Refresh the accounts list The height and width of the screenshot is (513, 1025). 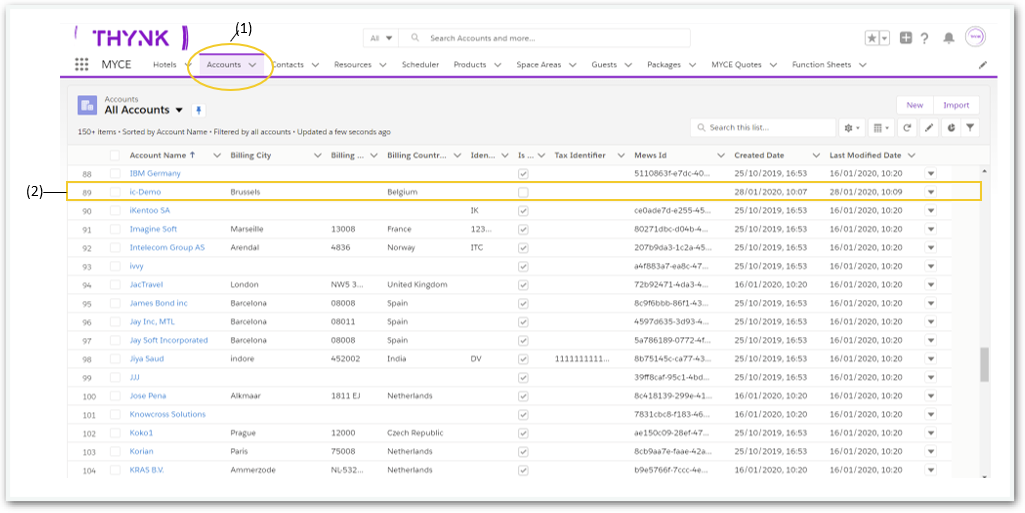pos(907,128)
